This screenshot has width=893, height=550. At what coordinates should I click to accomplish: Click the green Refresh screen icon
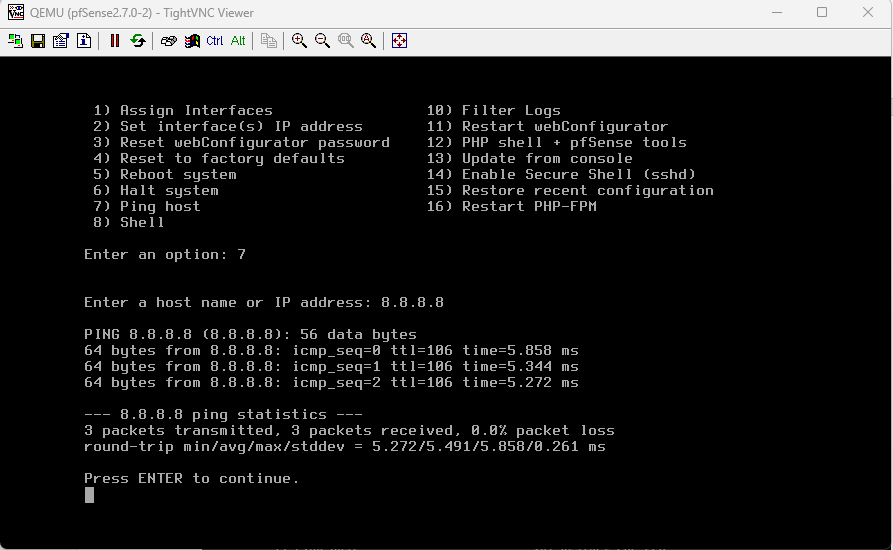pos(138,40)
